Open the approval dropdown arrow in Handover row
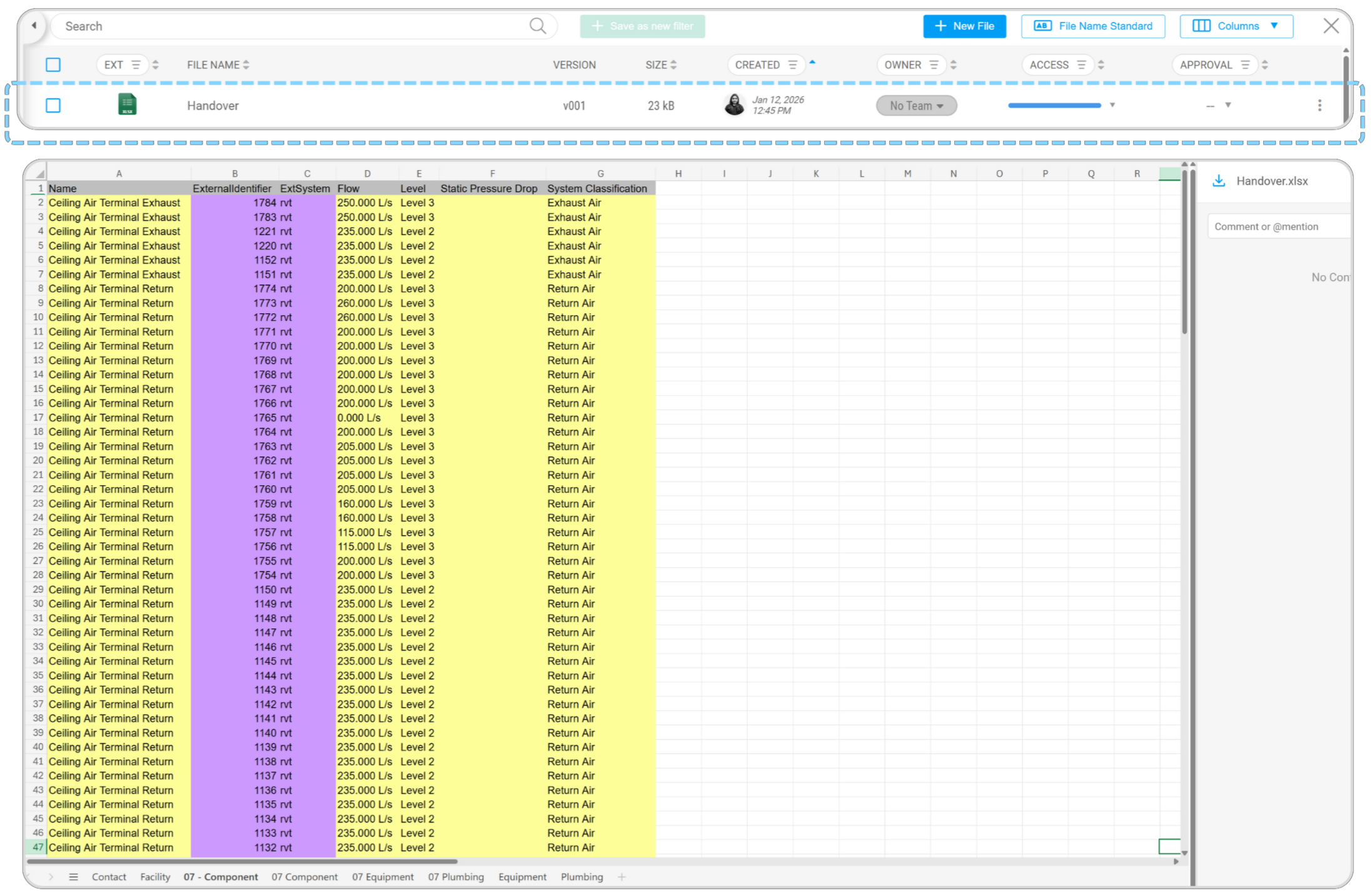1372x894 pixels. pos(1228,105)
